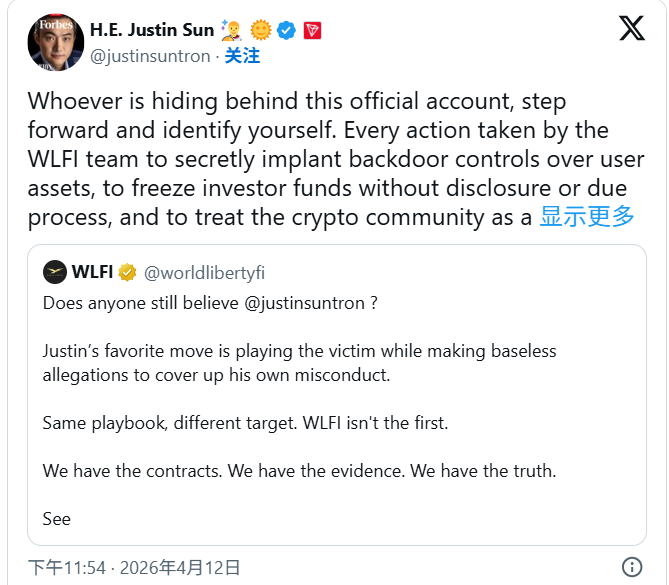This screenshot has height=585, width=669.
Task: Open Justin Sun's profile photo
Action: 54,40
